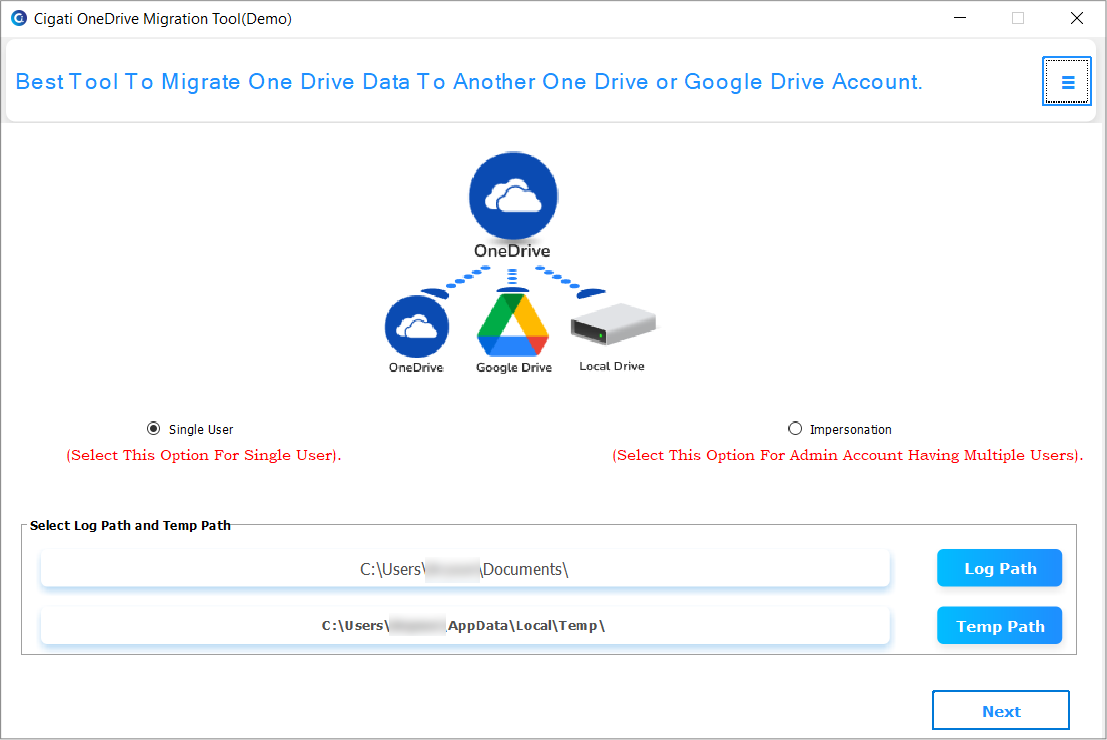This screenshot has height=740, width=1107.
Task: Click the large OneDrive source icon
Action: [513, 196]
